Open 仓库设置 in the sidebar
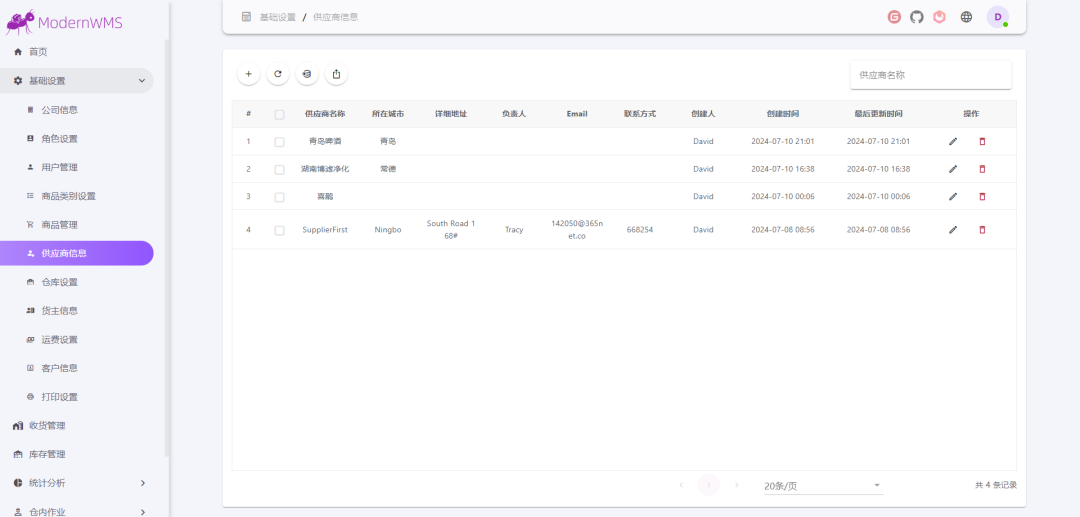 [59, 282]
